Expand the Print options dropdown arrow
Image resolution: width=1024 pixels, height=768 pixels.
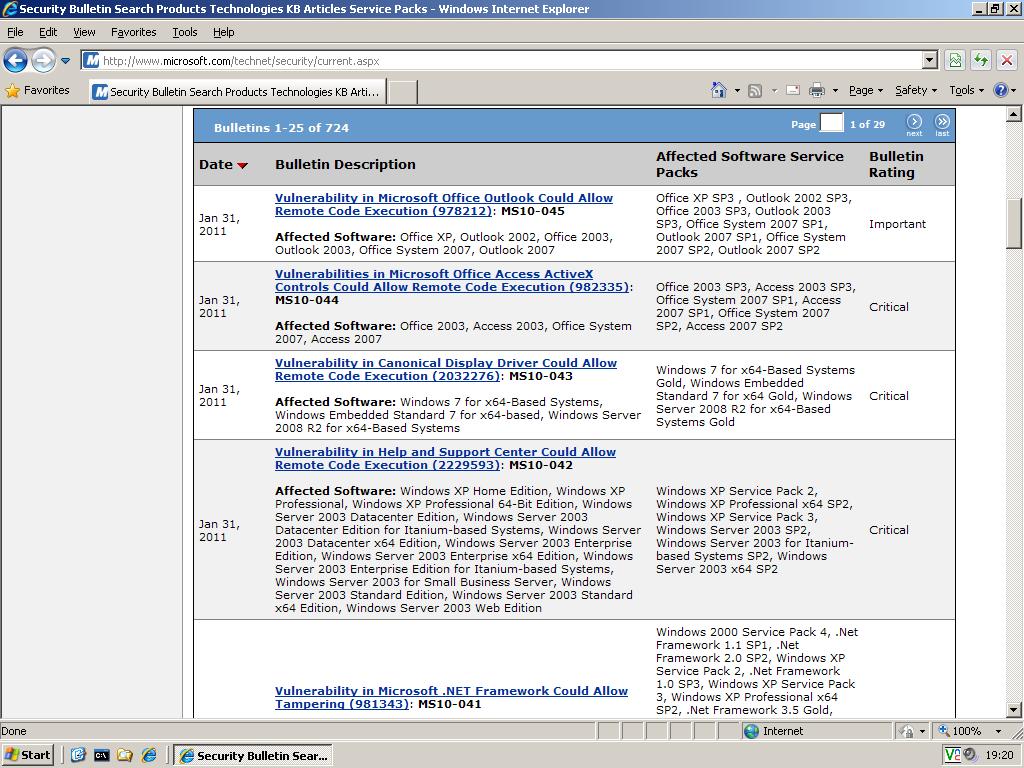pos(835,91)
